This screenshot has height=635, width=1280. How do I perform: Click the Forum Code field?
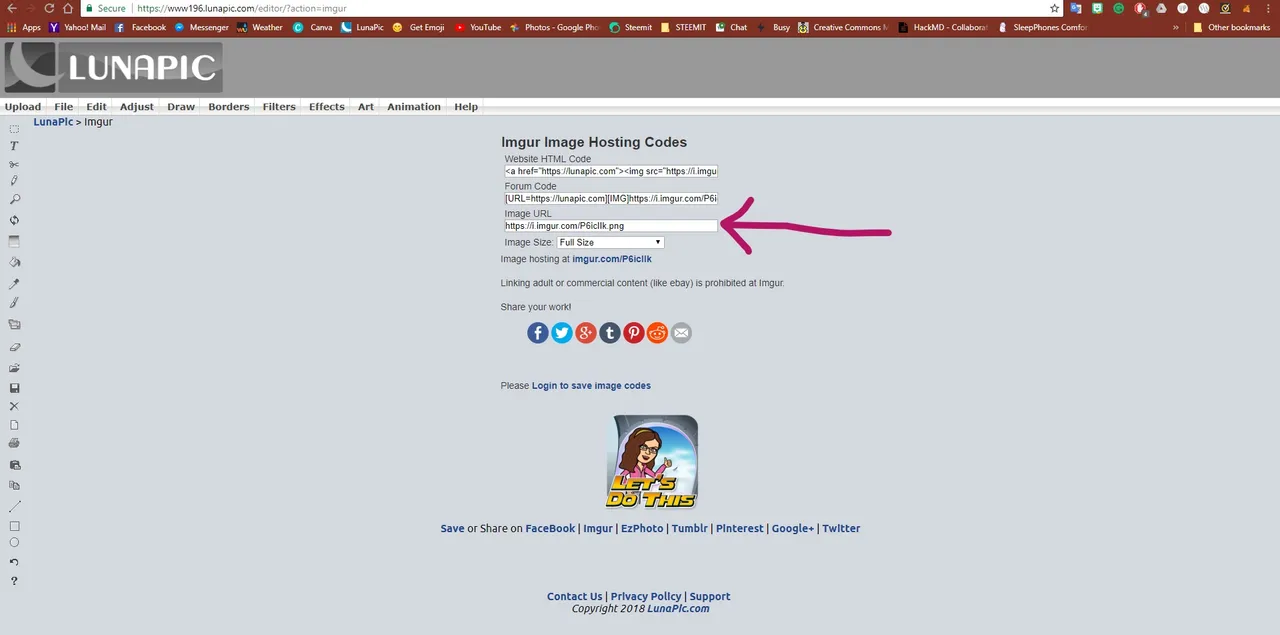tap(611, 198)
